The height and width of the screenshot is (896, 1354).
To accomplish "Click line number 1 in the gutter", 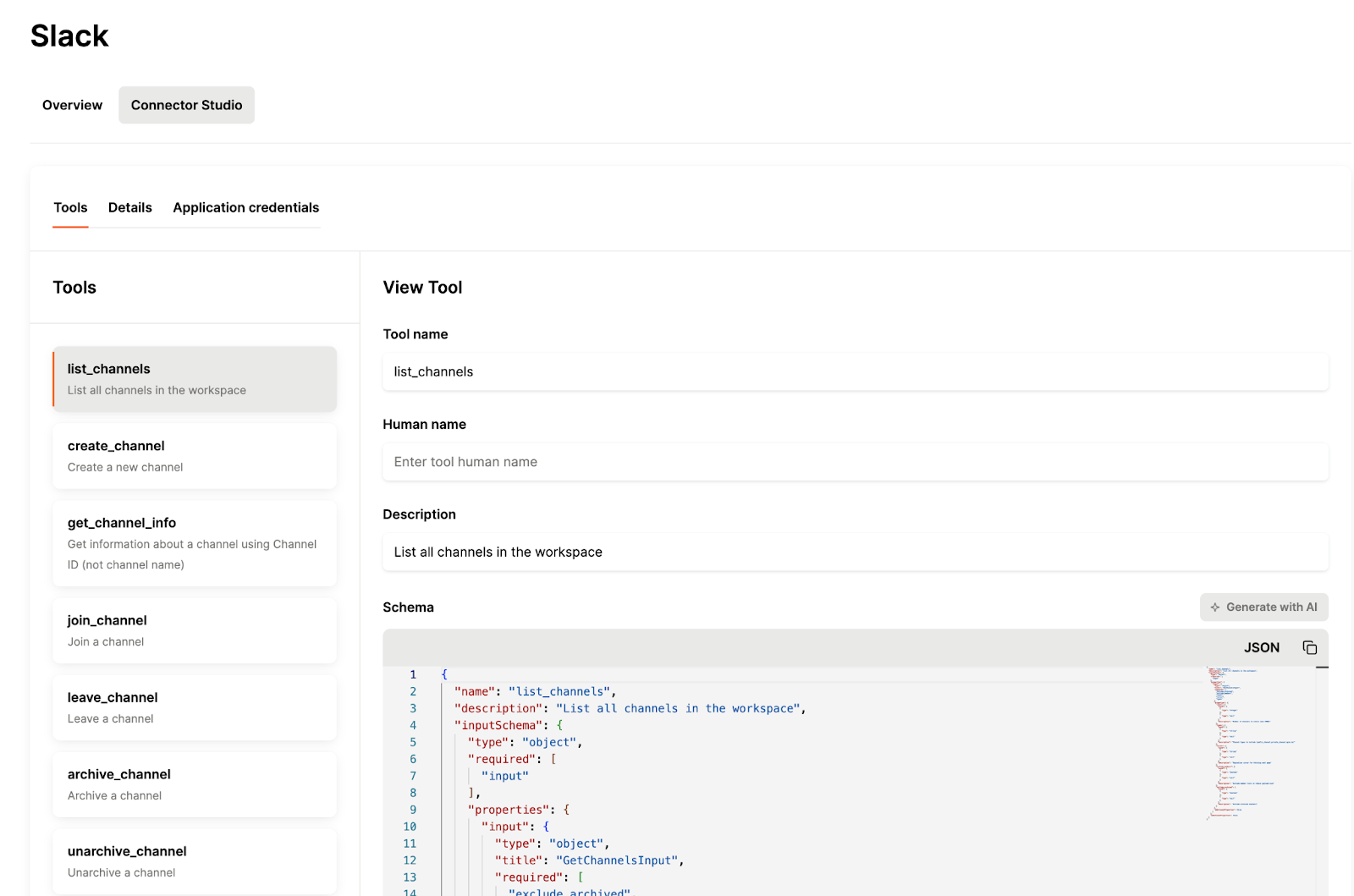I will (413, 674).
